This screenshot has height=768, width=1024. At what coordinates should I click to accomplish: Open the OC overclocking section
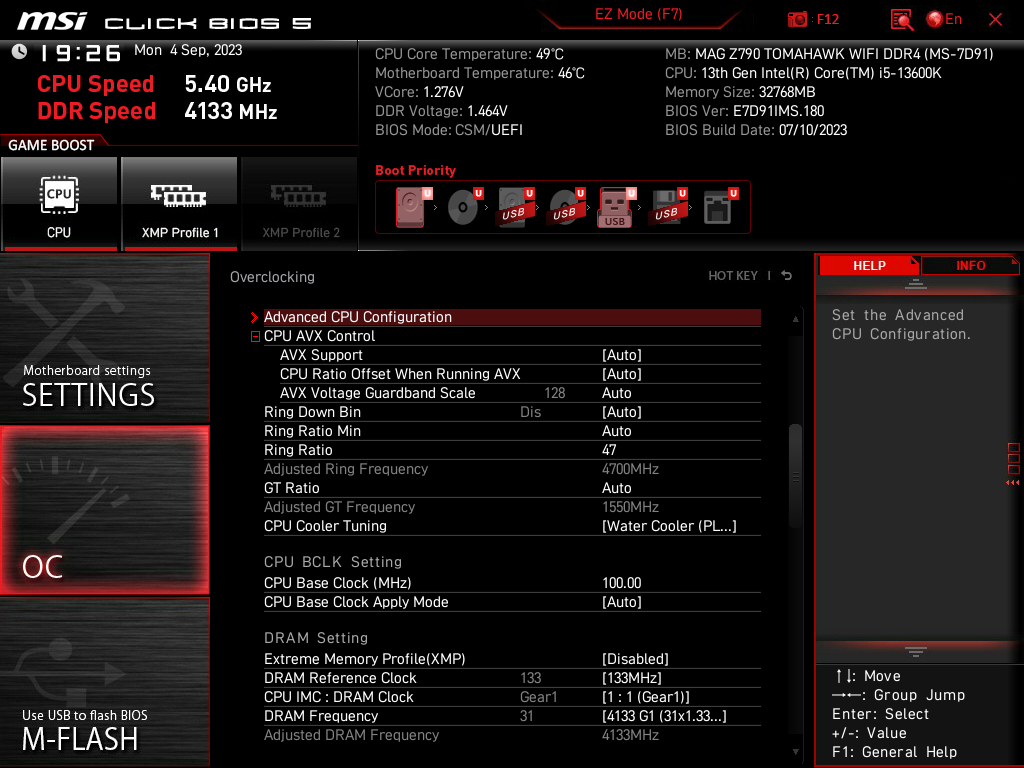(x=104, y=511)
